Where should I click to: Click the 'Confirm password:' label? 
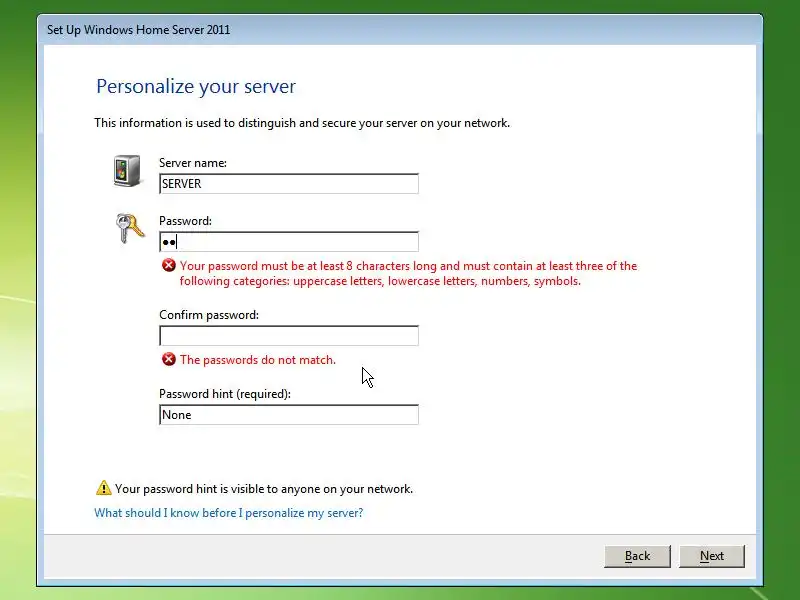click(x=209, y=315)
